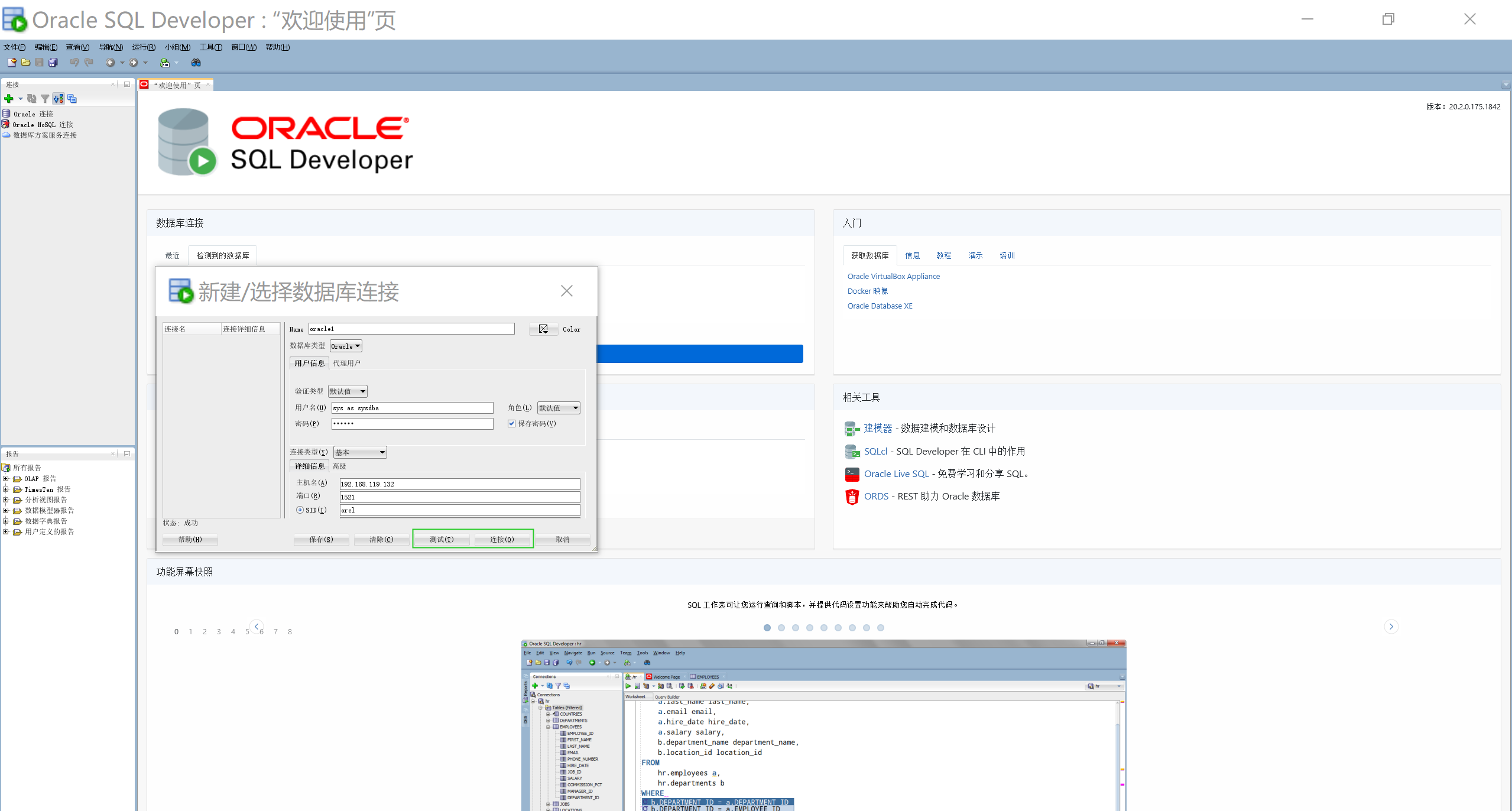This screenshot has width=1512, height=811.
Task: Click the binoculars Find DB Object icon
Action: click(x=196, y=62)
